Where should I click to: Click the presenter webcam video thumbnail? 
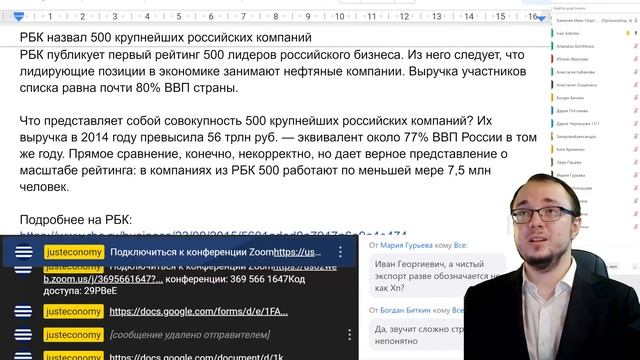tap(551, 267)
